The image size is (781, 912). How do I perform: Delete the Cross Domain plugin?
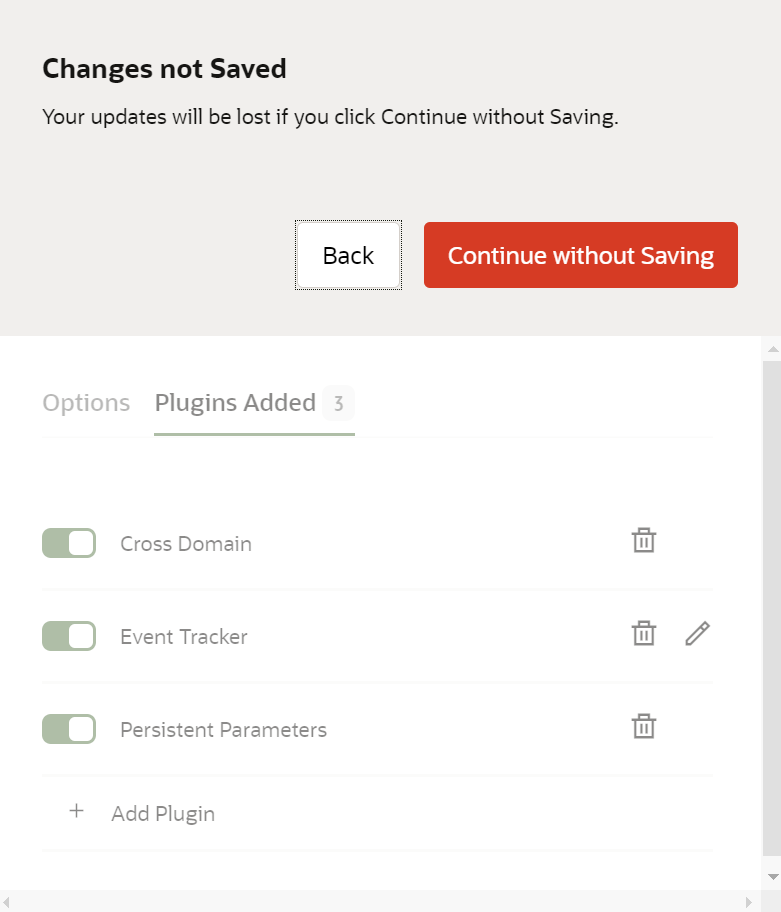644,541
